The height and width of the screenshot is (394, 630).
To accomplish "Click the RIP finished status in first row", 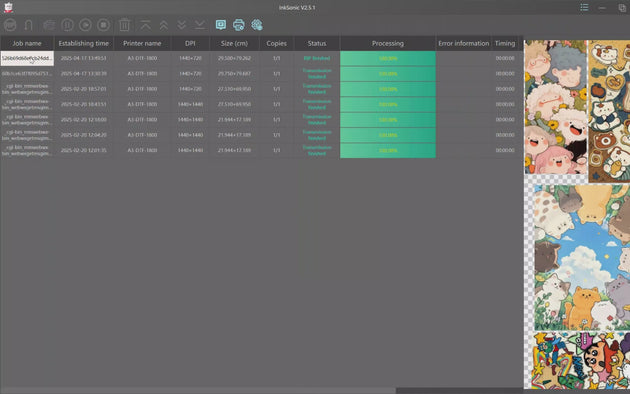I will click(x=317, y=58).
